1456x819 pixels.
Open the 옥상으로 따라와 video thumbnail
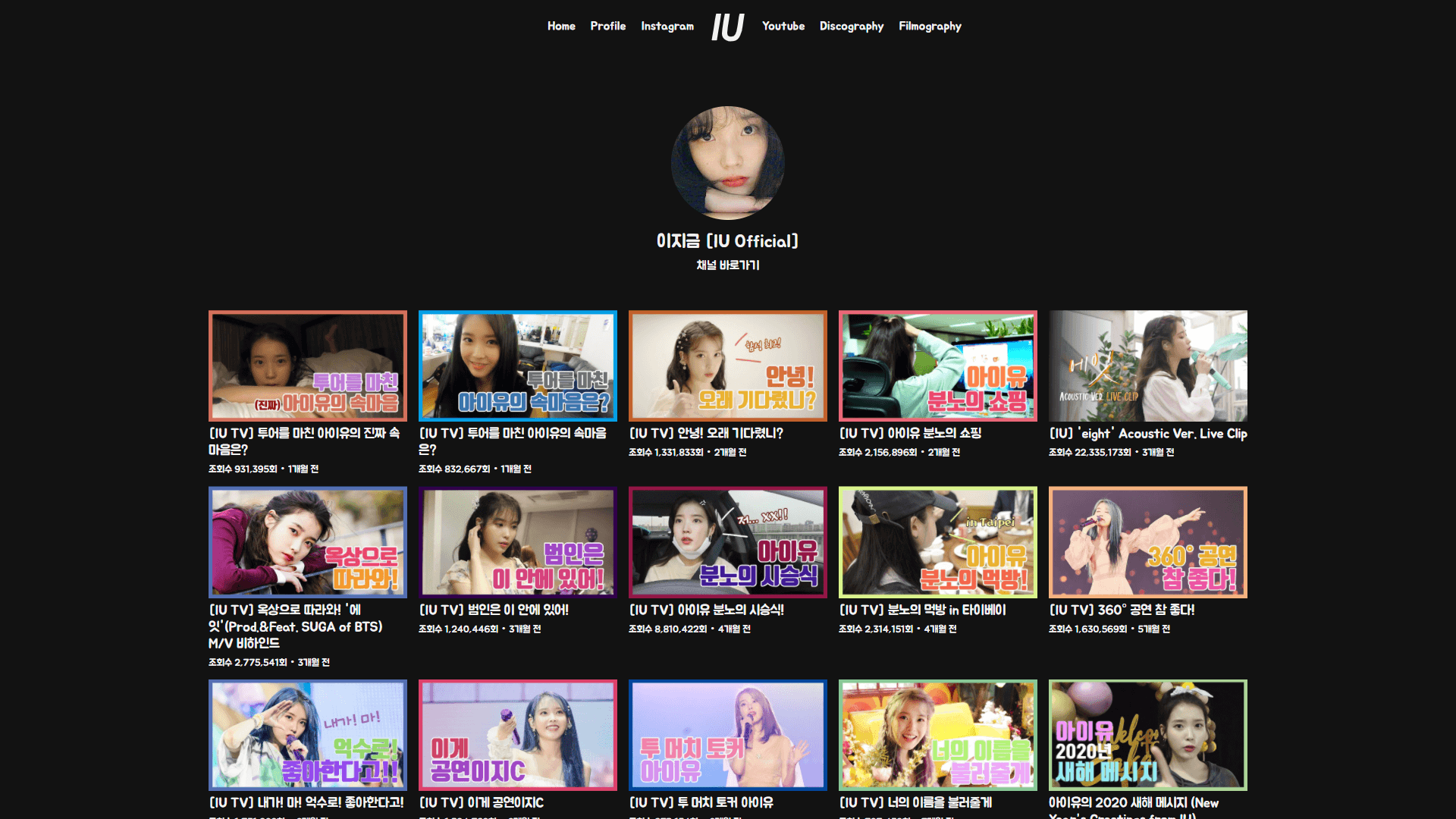click(307, 542)
